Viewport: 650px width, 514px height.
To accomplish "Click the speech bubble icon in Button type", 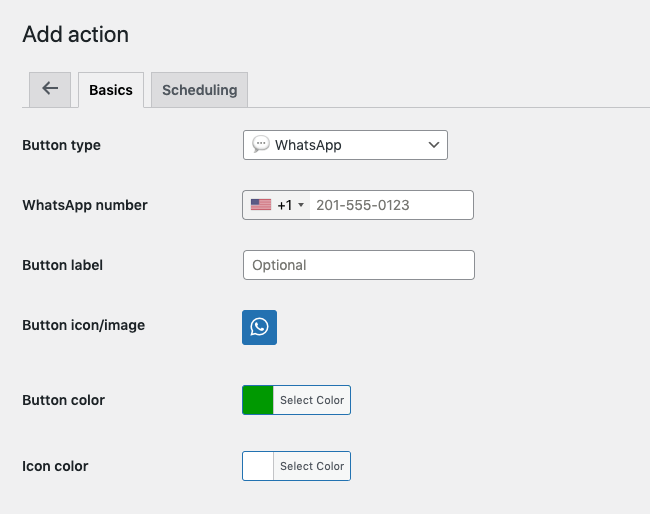I will click(260, 145).
